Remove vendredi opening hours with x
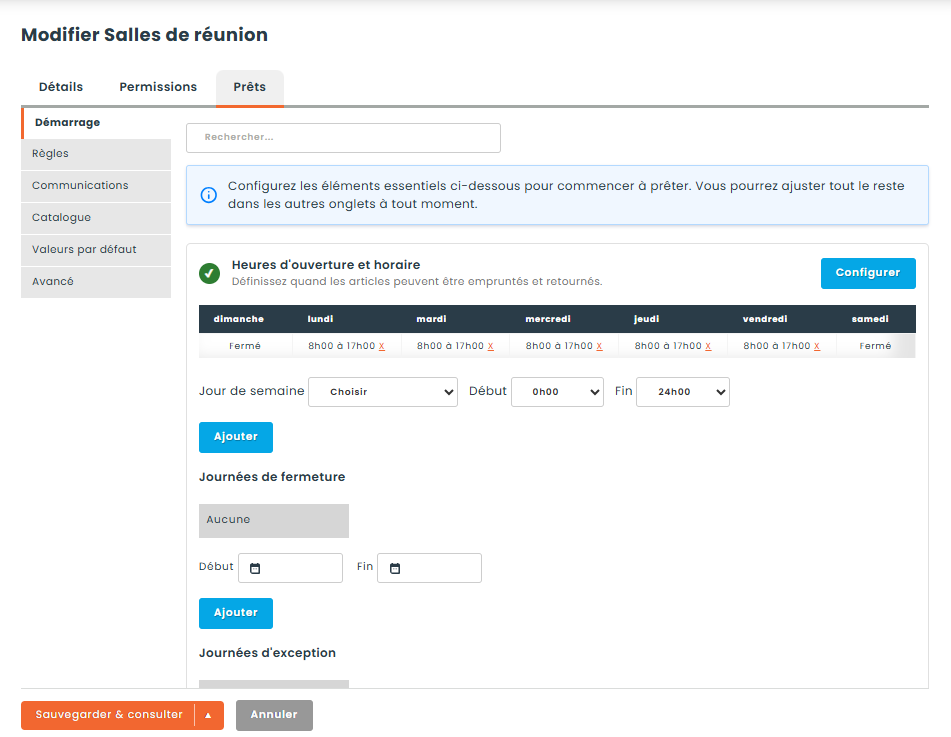Image resolution: width=951 pixels, height=737 pixels. pos(817,346)
